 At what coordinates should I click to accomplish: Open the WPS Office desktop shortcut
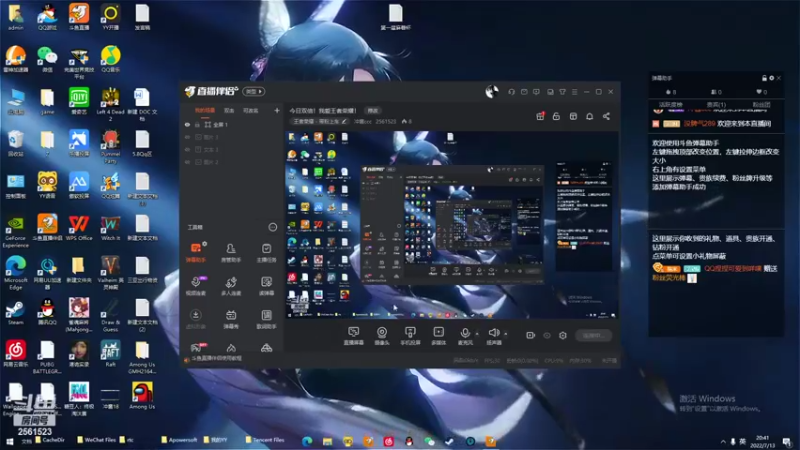(x=79, y=228)
